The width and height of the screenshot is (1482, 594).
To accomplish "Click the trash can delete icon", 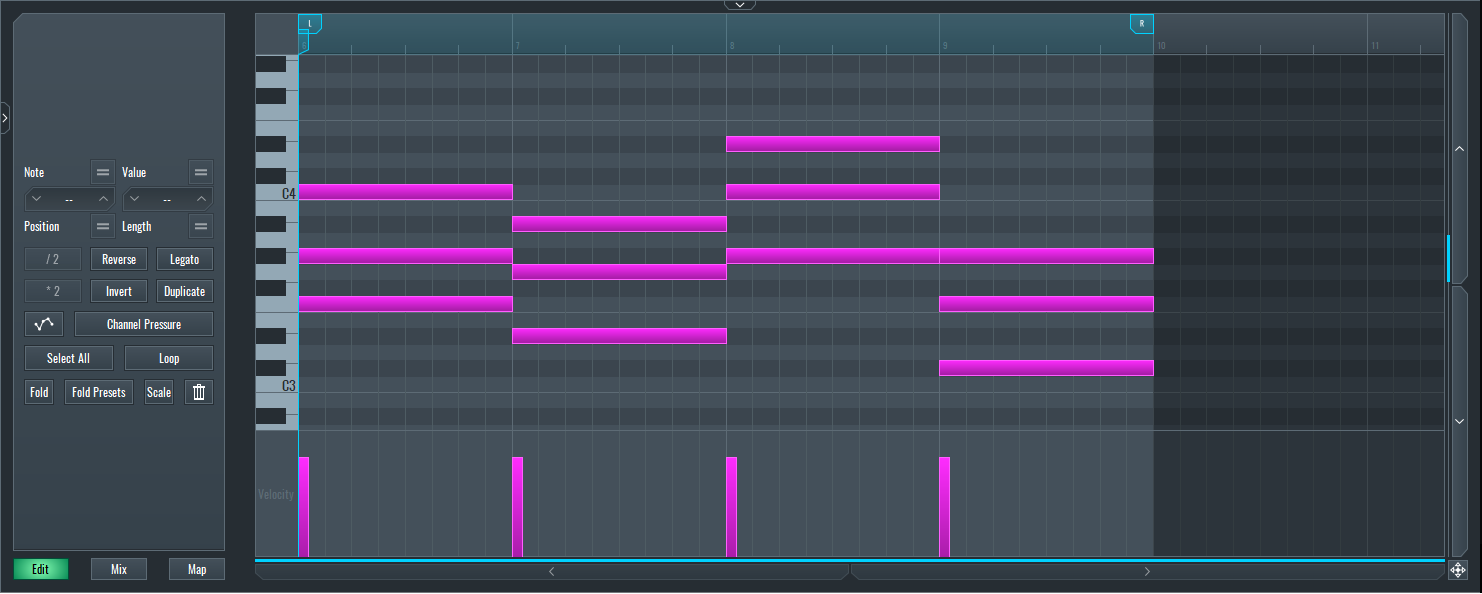I will point(199,392).
